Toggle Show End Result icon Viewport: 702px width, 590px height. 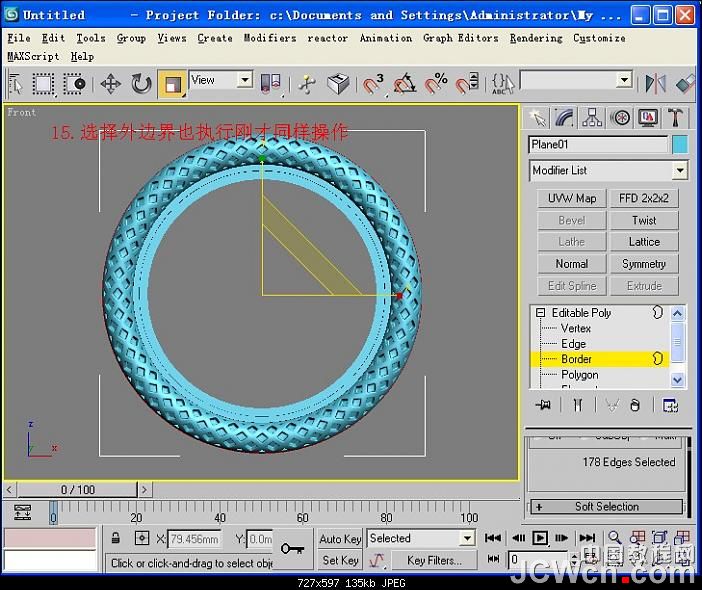(x=578, y=405)
